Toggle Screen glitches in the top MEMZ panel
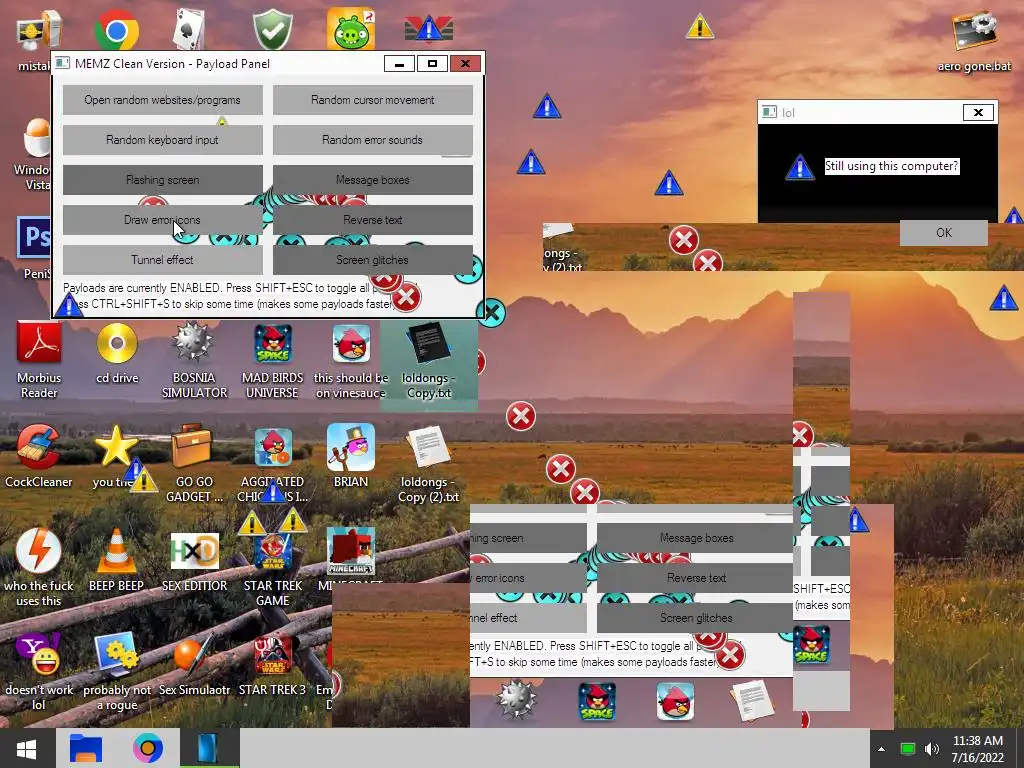Image resolution: width=1024 pixels, height=768 pixels. [x=372, y=260]
